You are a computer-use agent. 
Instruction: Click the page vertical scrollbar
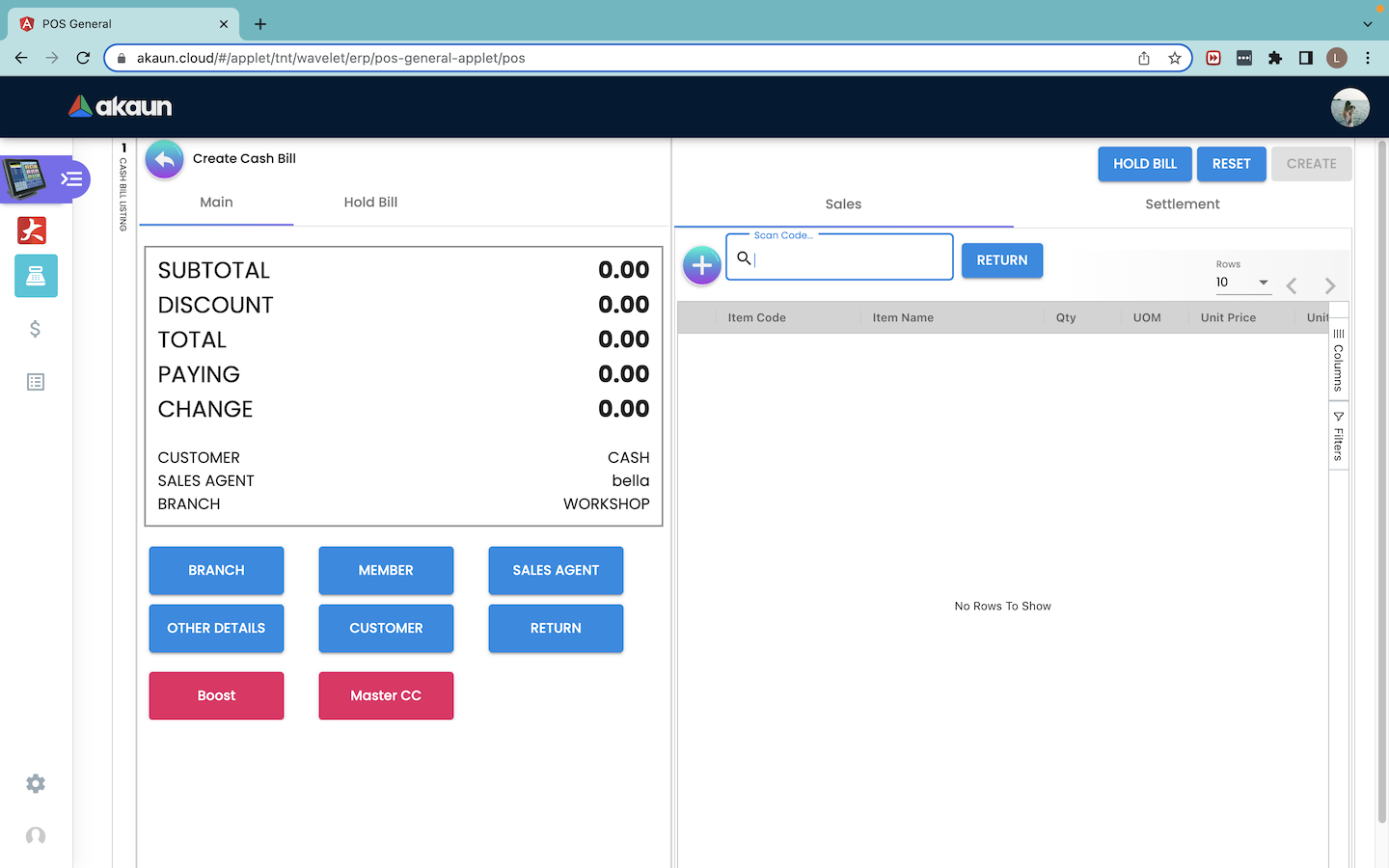[1382, 482]
